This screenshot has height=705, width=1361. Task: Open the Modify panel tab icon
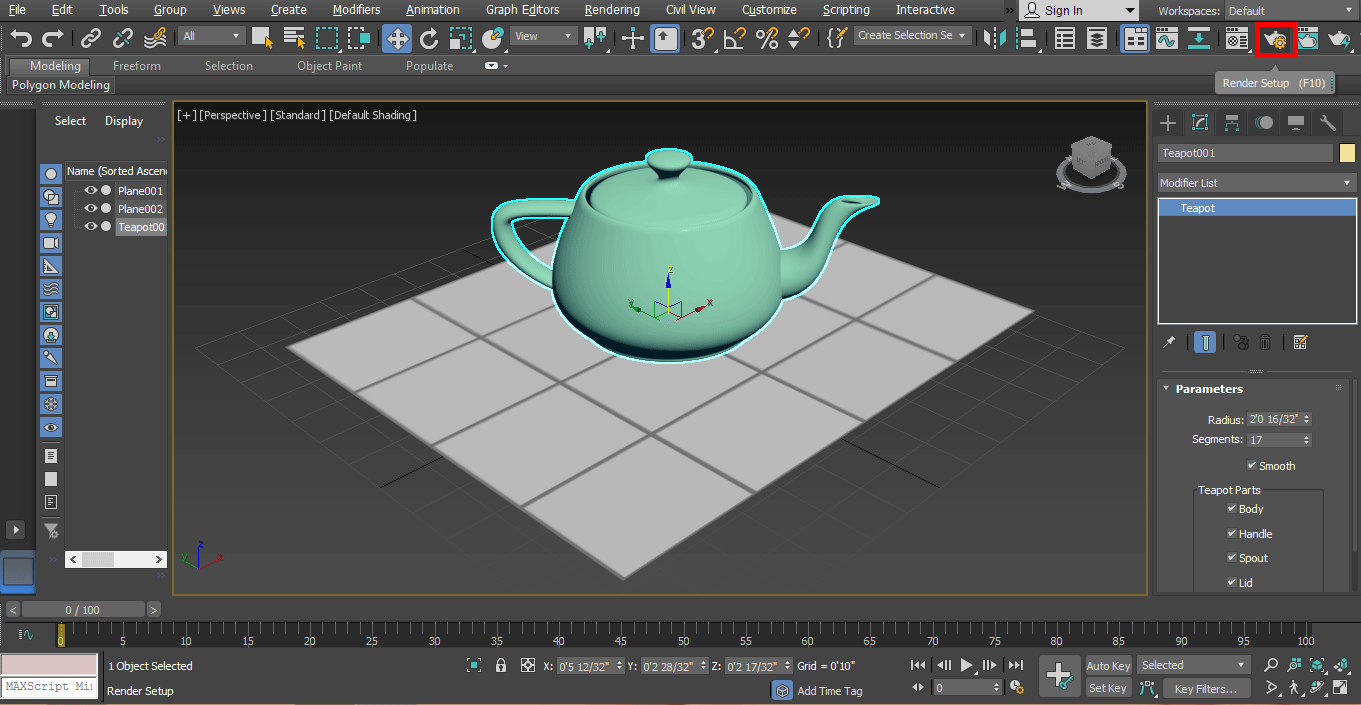(x=1200, y=123)
